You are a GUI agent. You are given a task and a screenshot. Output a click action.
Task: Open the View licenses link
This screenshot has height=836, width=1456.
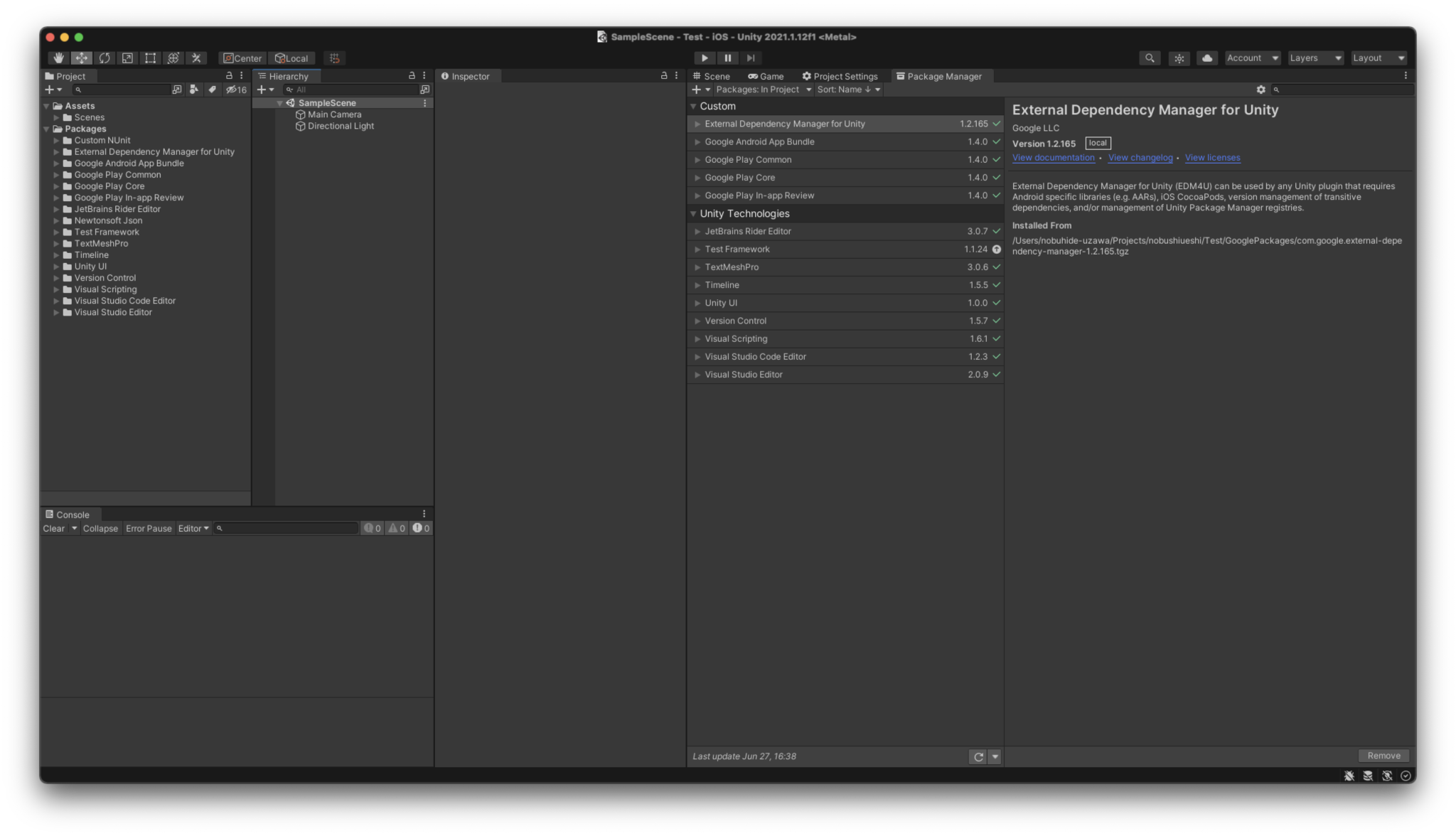[x=1212, y=158]
